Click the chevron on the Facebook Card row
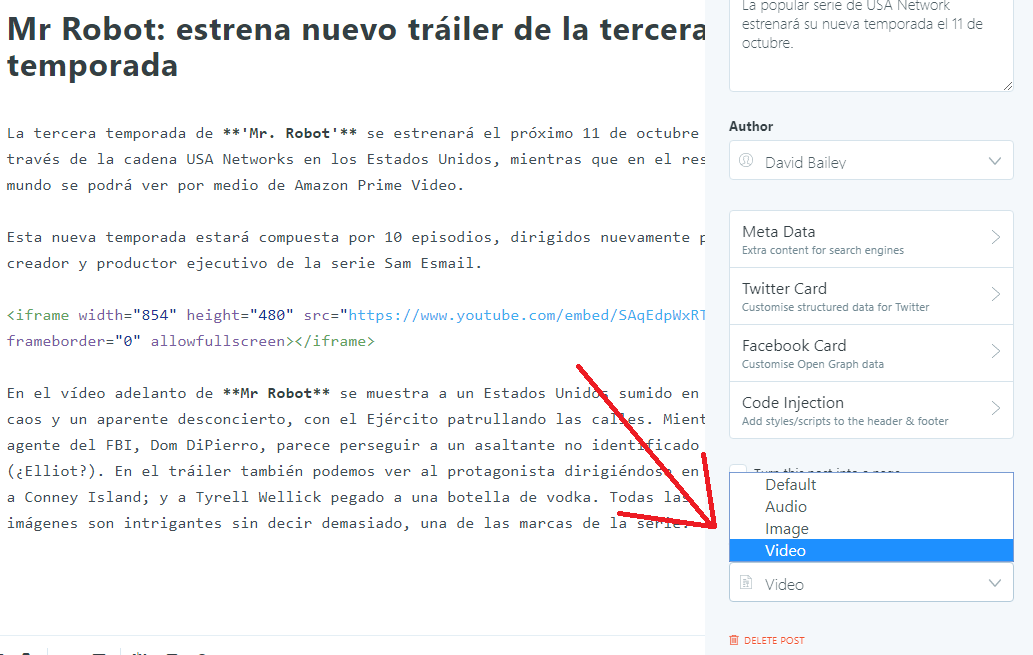Viewport: 1033px width, 655px height. [995, 351]
